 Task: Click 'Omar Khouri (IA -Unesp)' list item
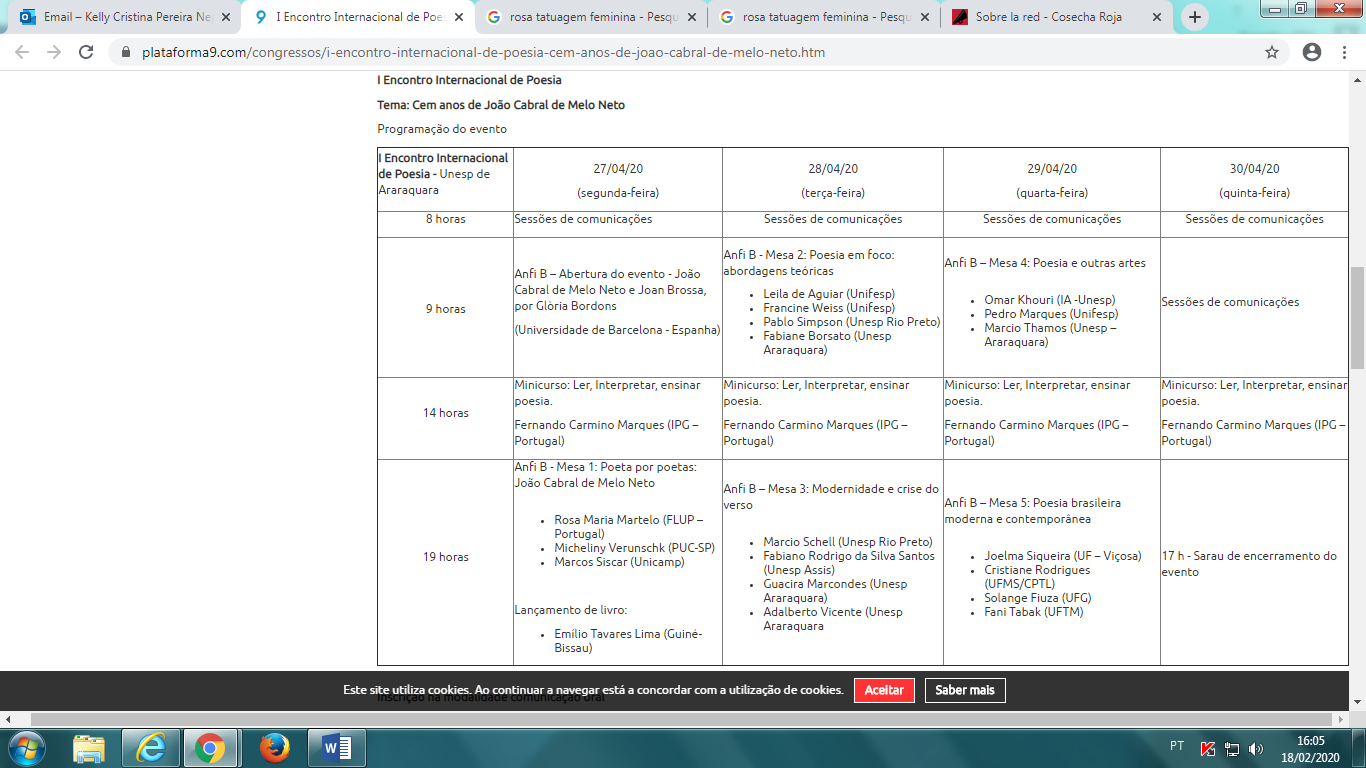pos(1049,300)
